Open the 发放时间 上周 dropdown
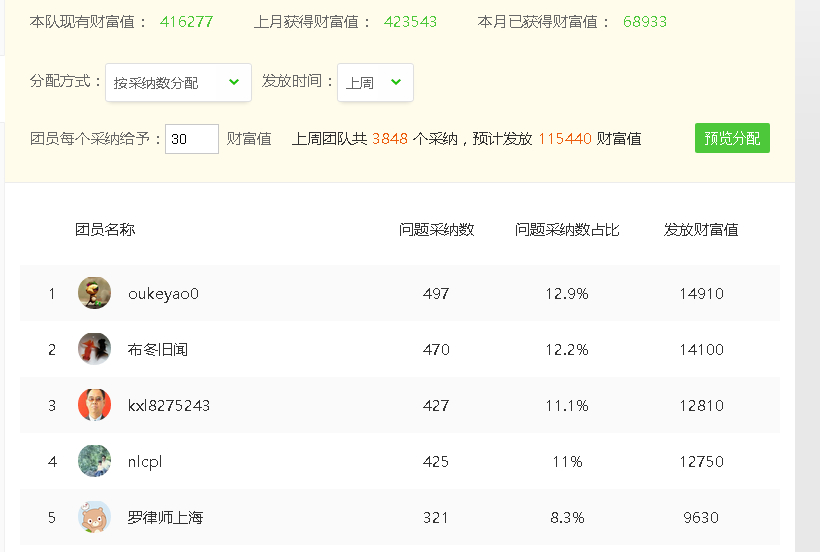This screenshot has height=552, width=820. coord(375,83)
